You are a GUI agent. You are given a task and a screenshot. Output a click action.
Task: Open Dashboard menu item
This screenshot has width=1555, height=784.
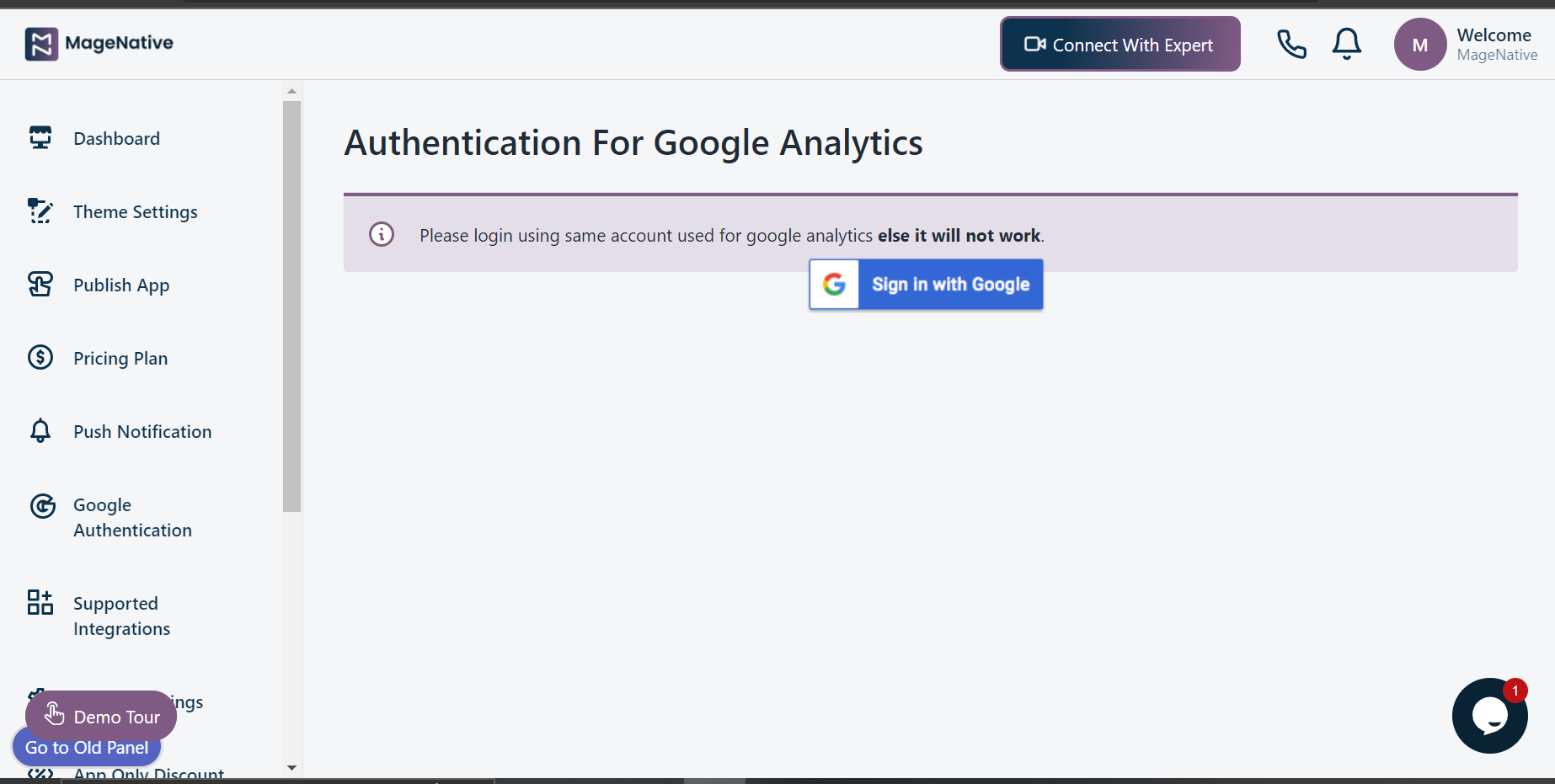click(x=117, y=138)
